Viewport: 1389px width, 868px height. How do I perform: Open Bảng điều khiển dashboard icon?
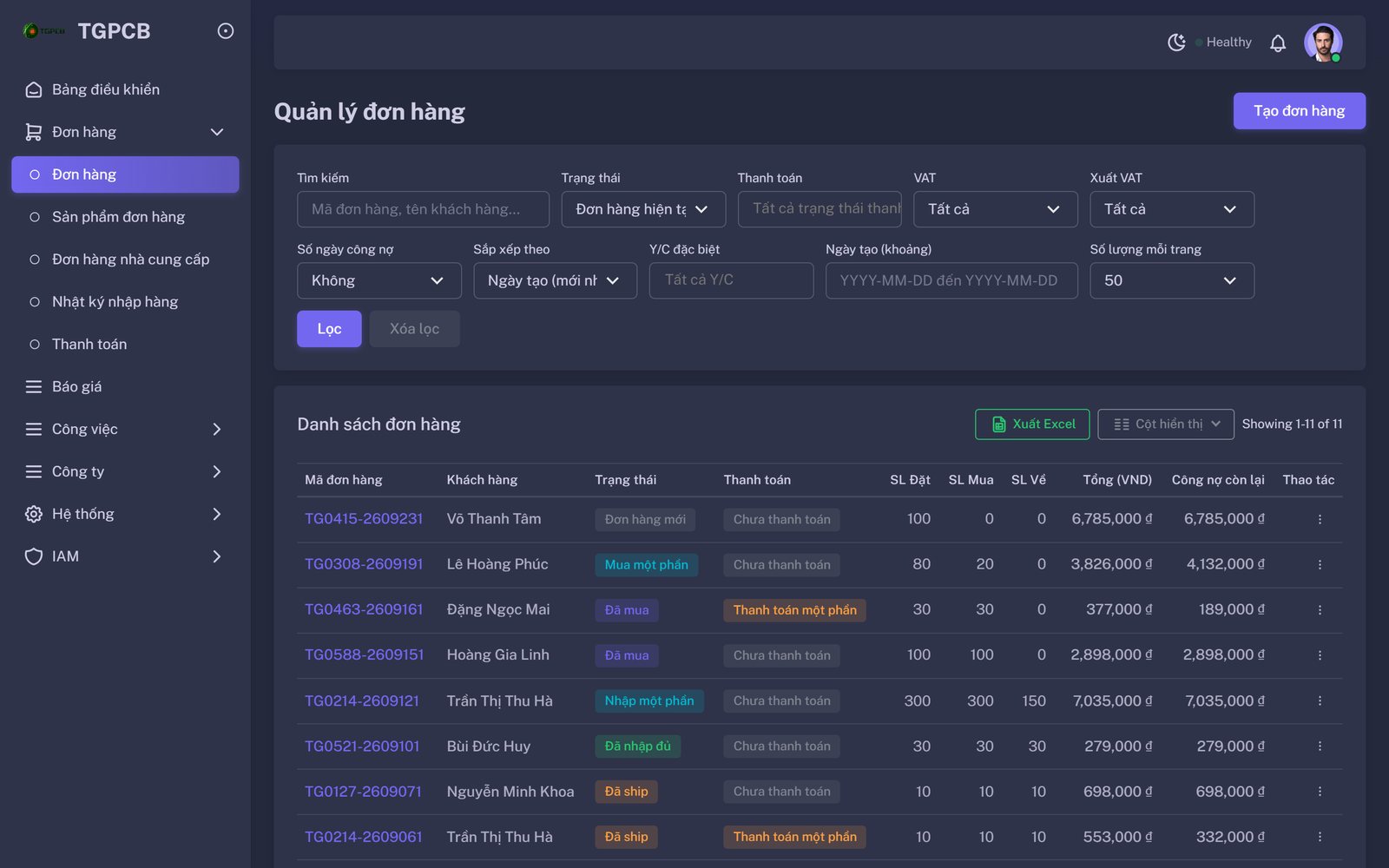34,89
